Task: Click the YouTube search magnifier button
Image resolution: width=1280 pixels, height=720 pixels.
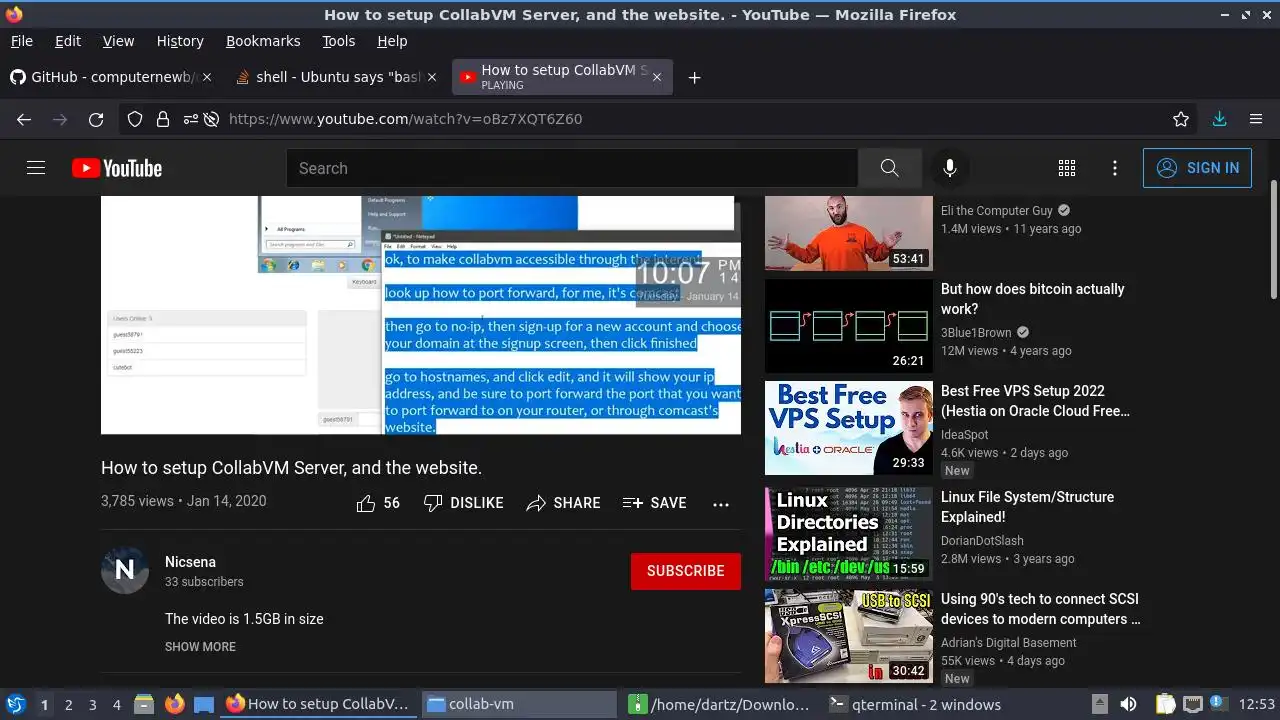Action: pyautogui.click(x=889, y=168)
